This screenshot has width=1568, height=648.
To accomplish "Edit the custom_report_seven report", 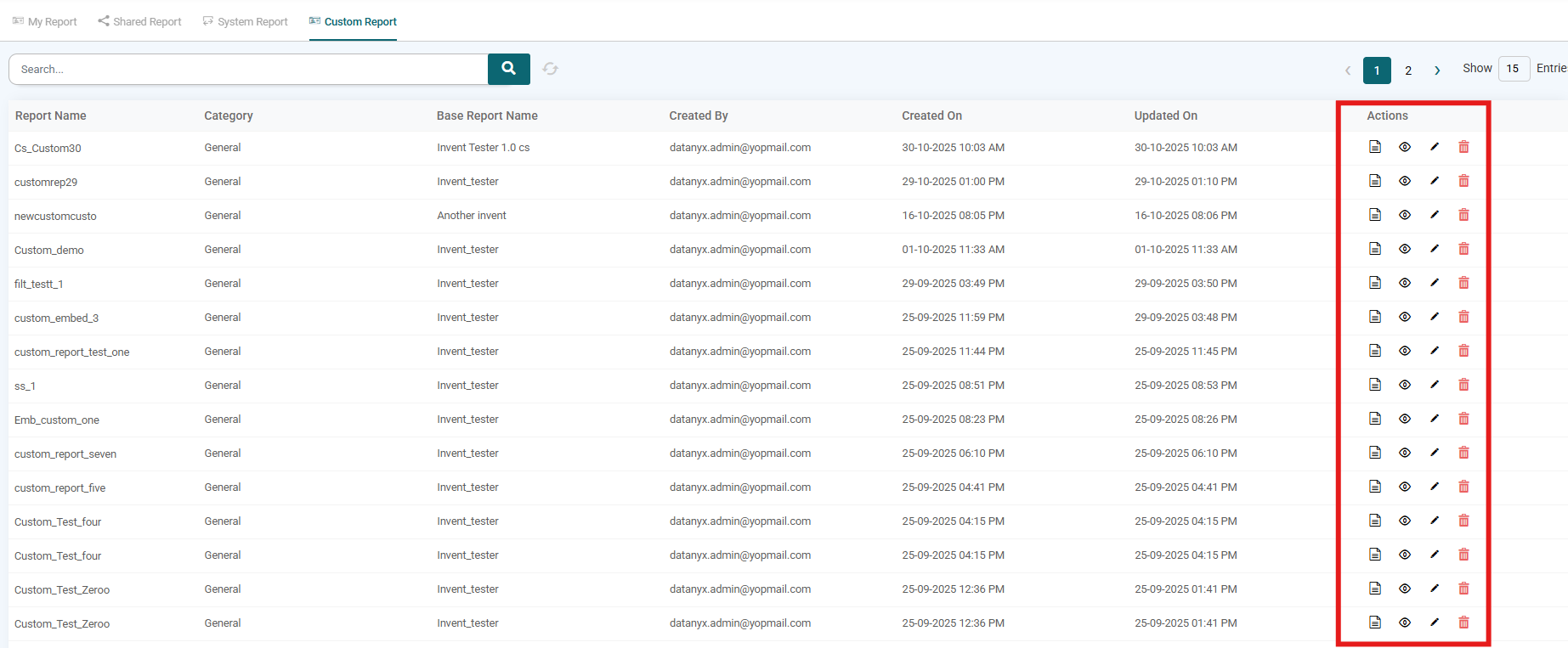I will (1435, 453).
